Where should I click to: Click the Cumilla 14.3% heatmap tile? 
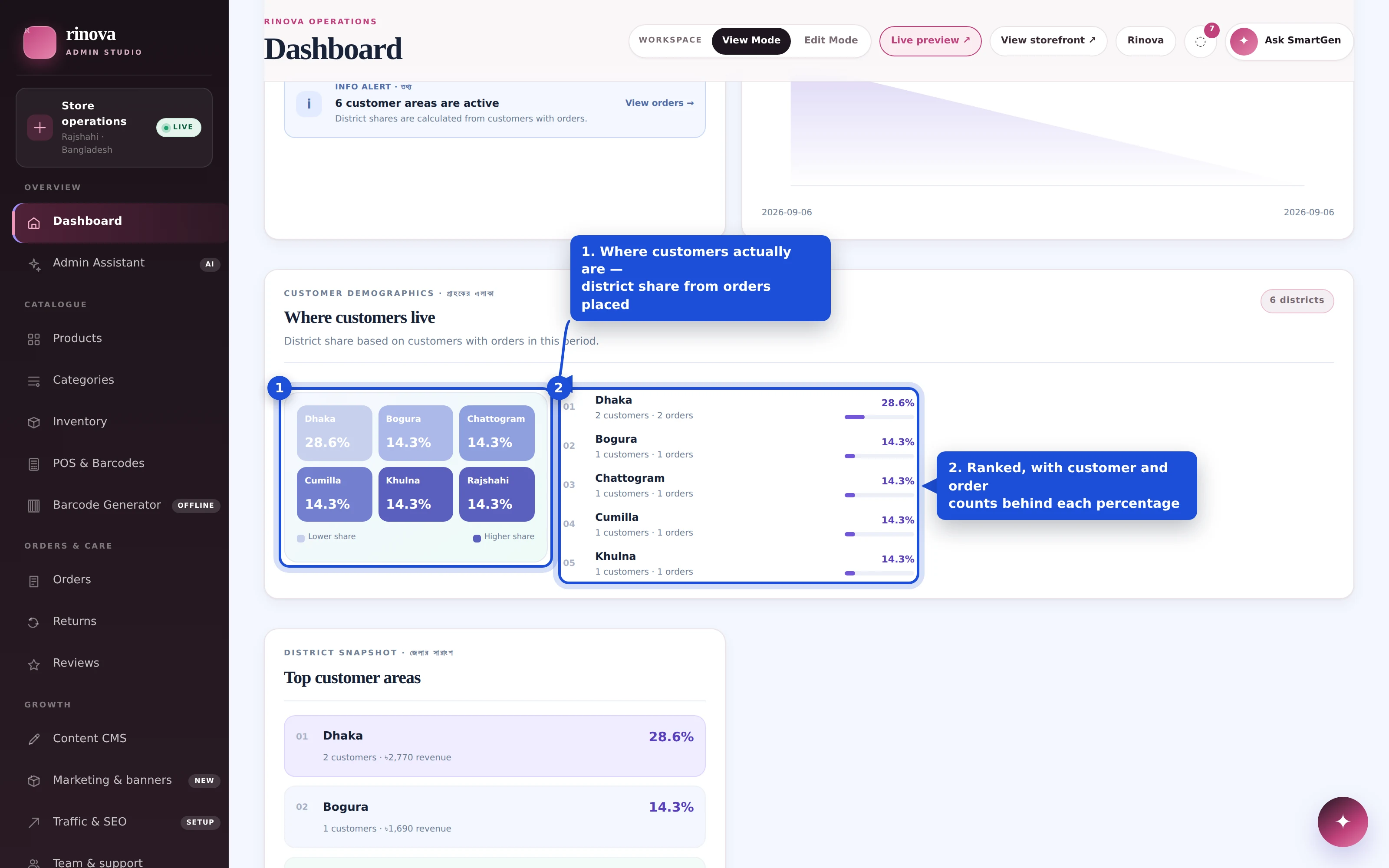click(x=334, y=494)
